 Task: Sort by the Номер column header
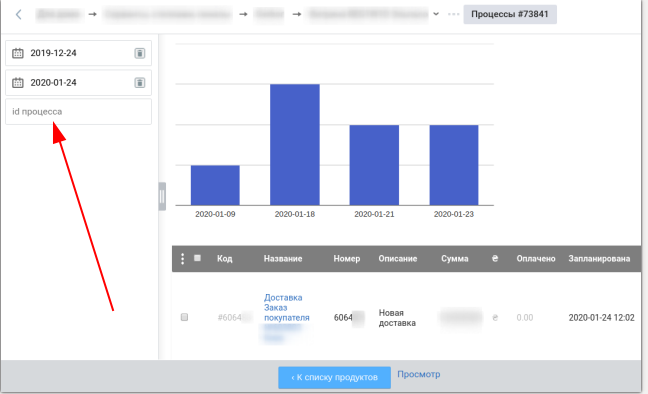click(347, 259)
